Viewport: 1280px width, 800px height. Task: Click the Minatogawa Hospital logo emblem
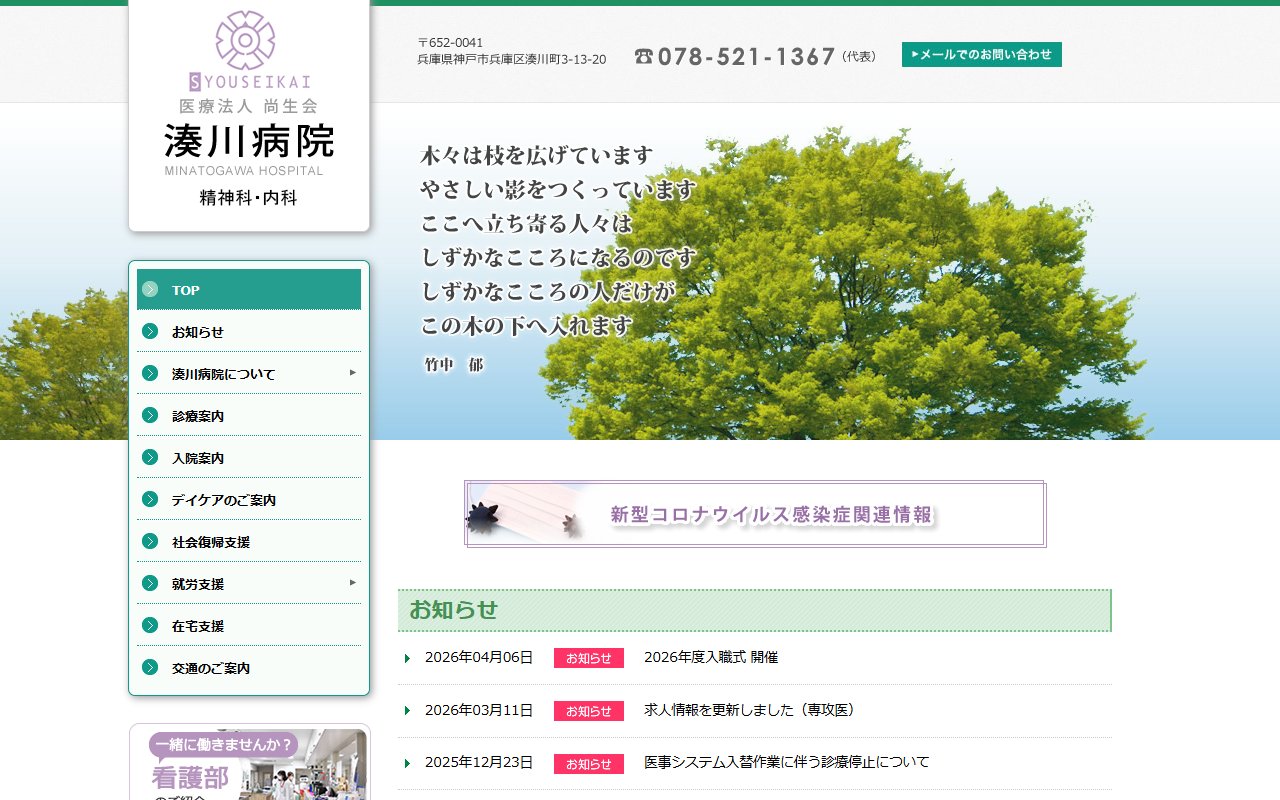coord(246,40)
